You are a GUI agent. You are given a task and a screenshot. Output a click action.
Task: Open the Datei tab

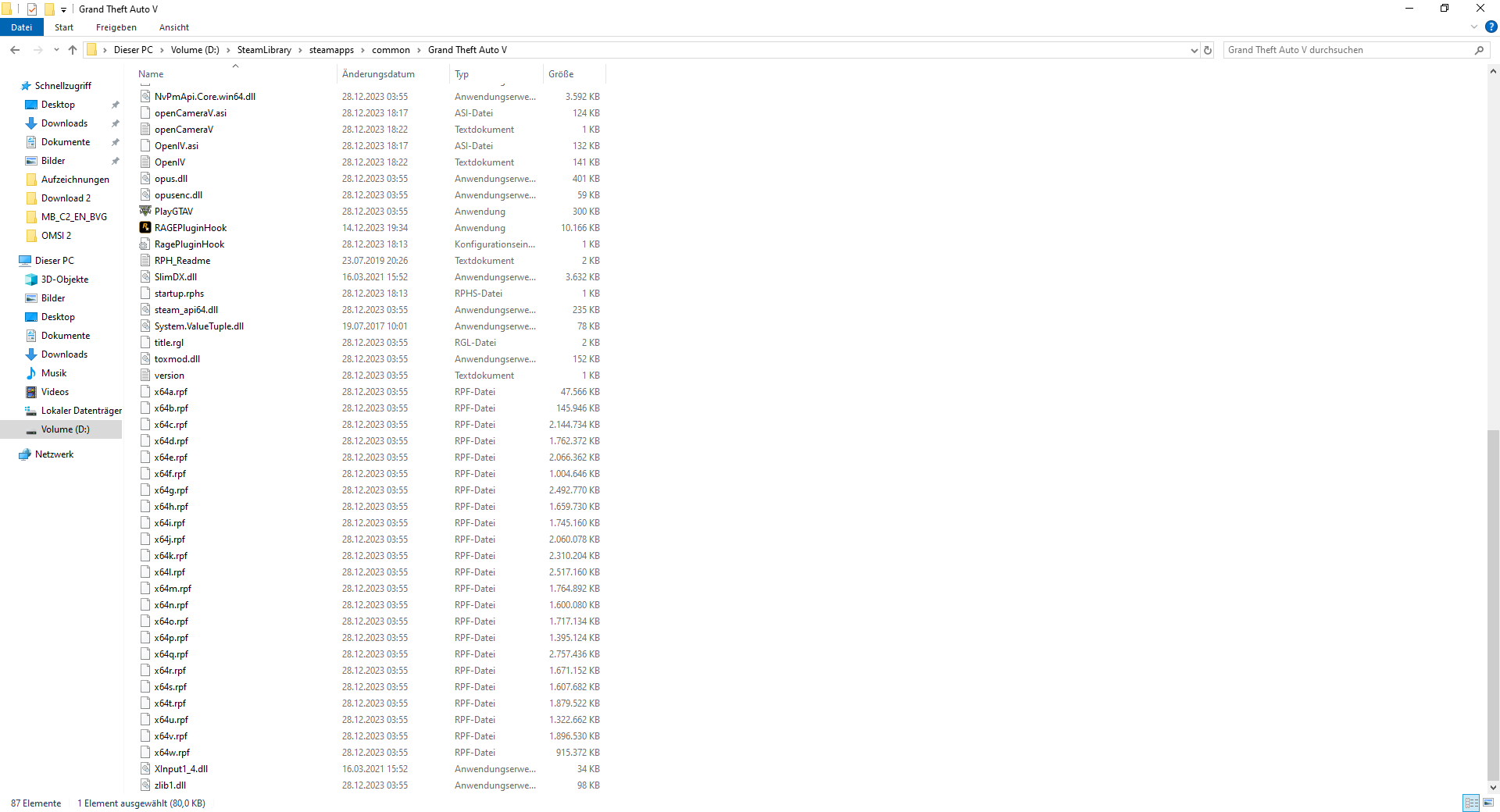click(22, 27)
